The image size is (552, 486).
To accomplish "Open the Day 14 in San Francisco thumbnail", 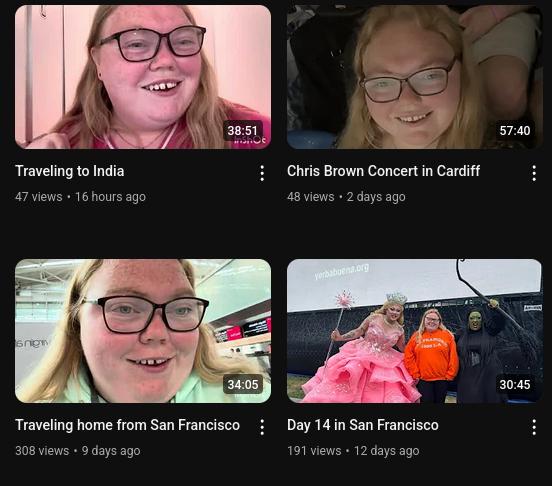I will point(414,331).
